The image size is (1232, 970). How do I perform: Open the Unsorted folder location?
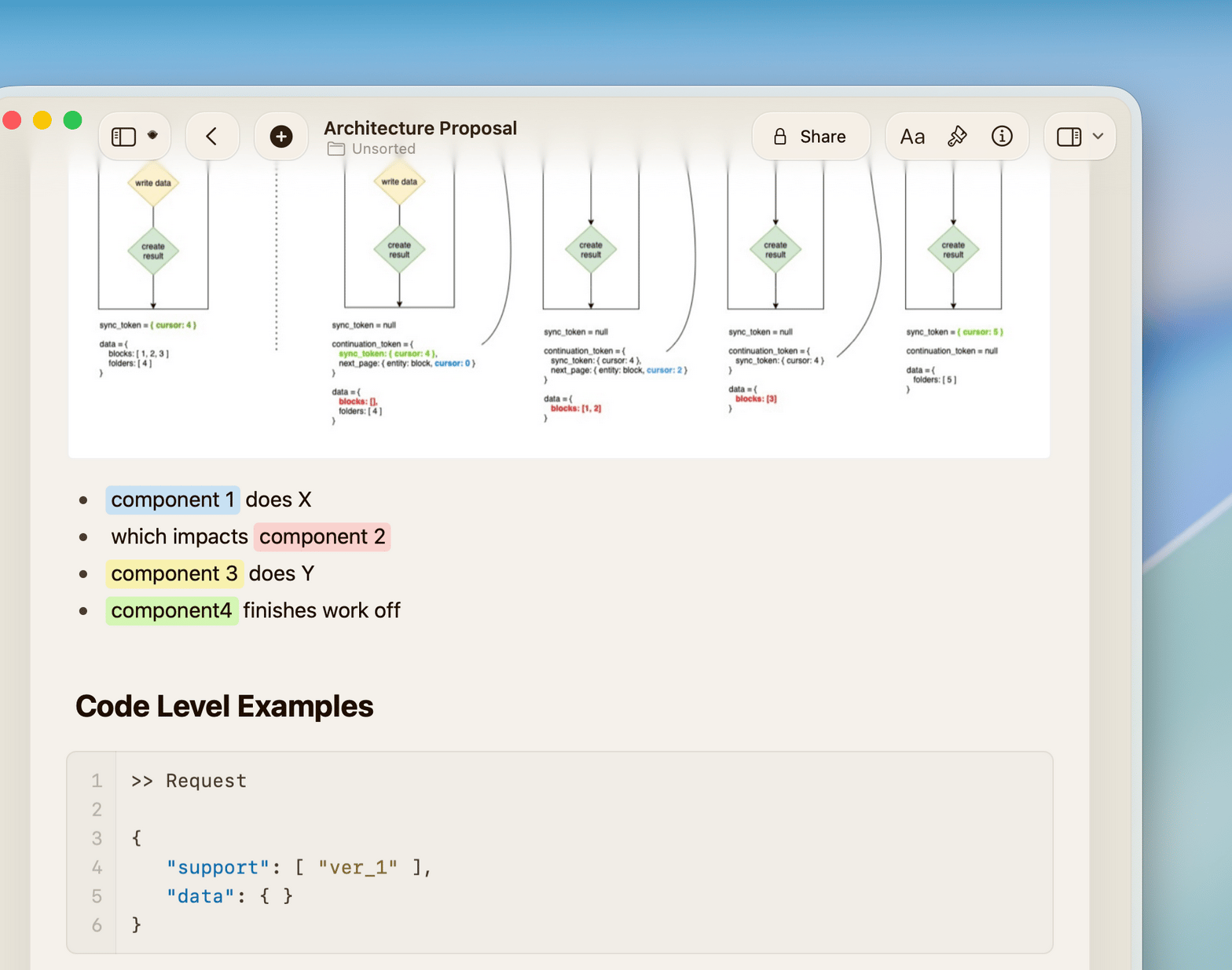click(x=383, y=149)
